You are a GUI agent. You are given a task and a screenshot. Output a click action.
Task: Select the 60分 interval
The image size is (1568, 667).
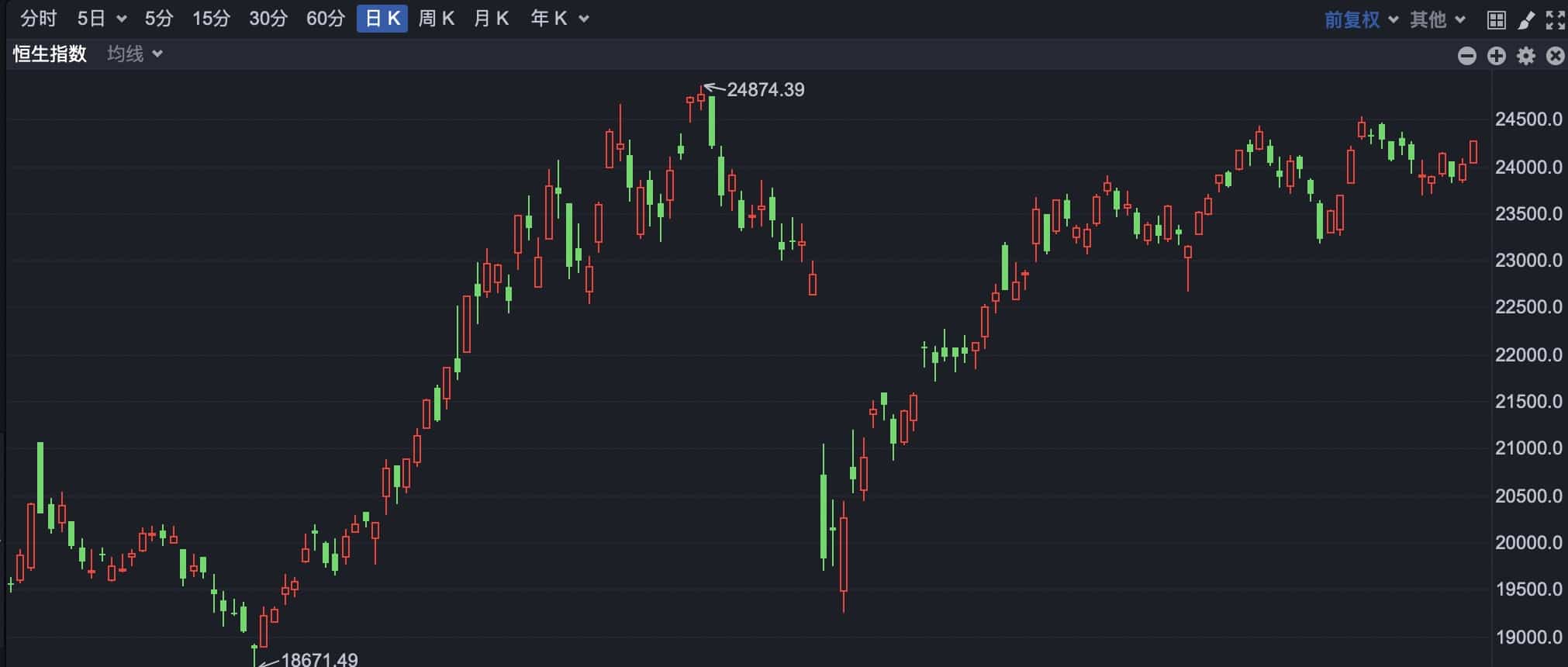coord(325,19)
